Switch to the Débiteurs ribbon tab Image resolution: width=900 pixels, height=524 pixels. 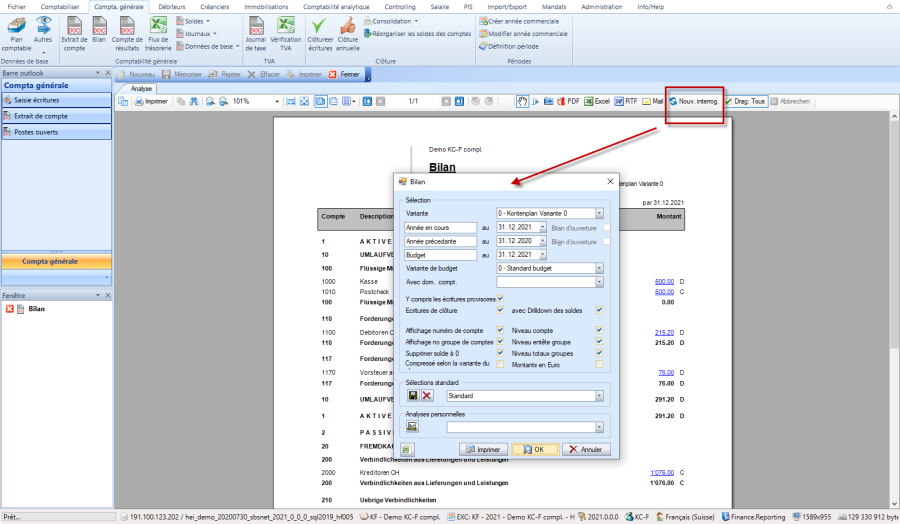171,6
